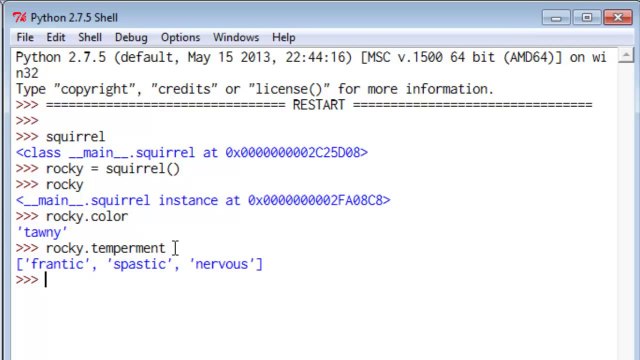Viewport: 640px width, 360px height.
Task: Open the Edit menu
Action: click(56, 38)
